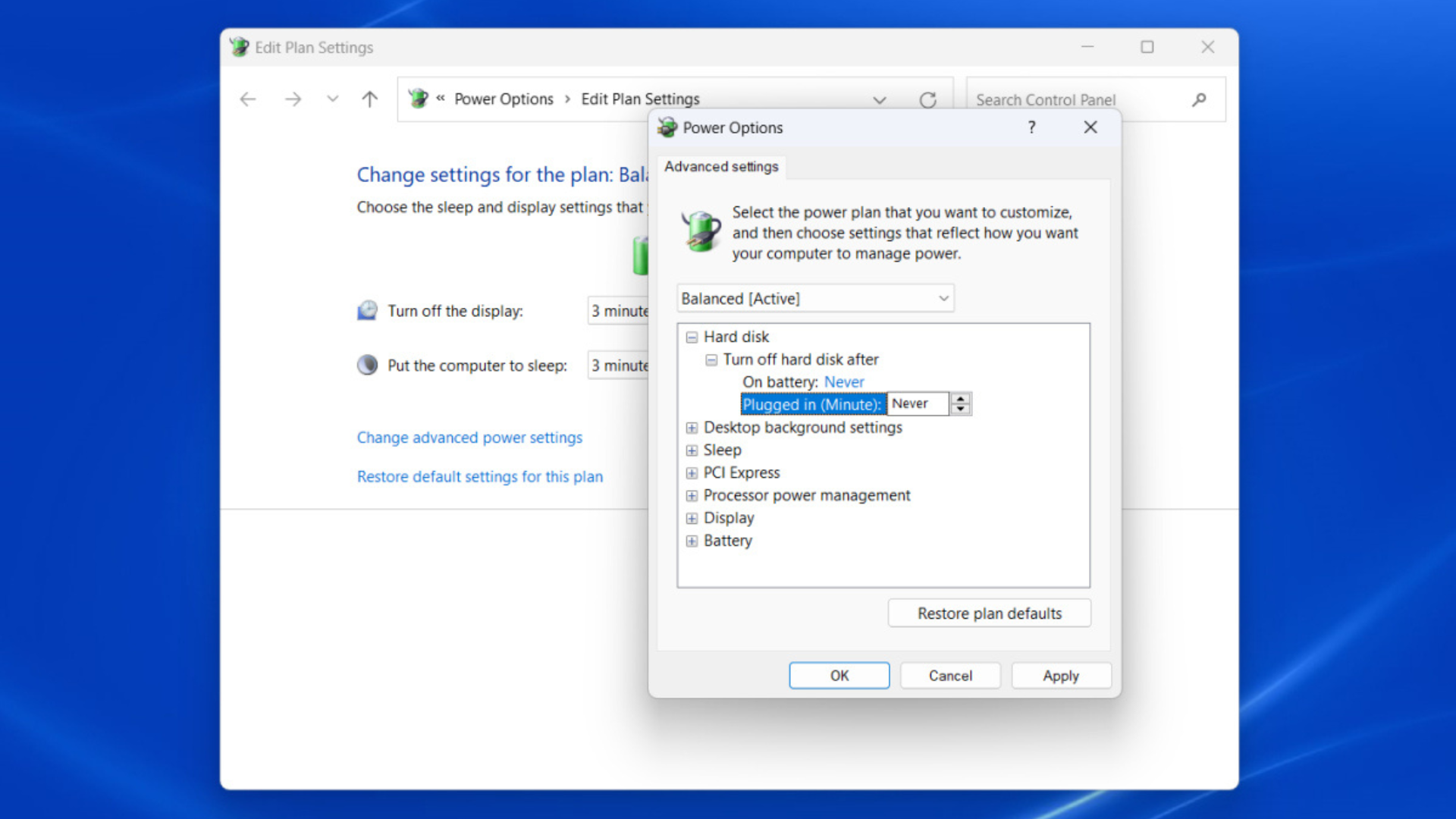Image resolution: width=1456 pixels, height=819 pixels.
Task: Expand the Battery settings node
Action: click(x=692, y=541)
